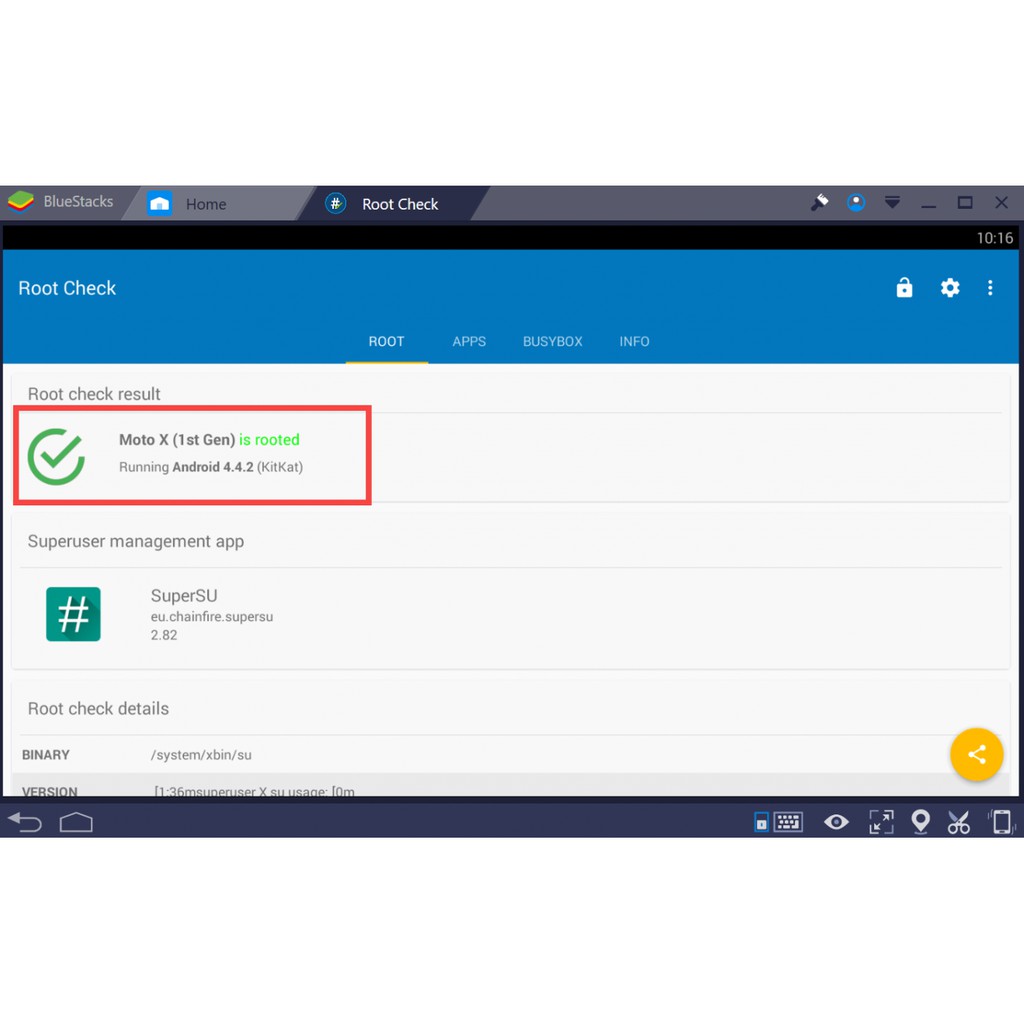Open the Home tab house icon
Image resolution: width=1024 pixels, height=1024 pixels.
point(159,204)
